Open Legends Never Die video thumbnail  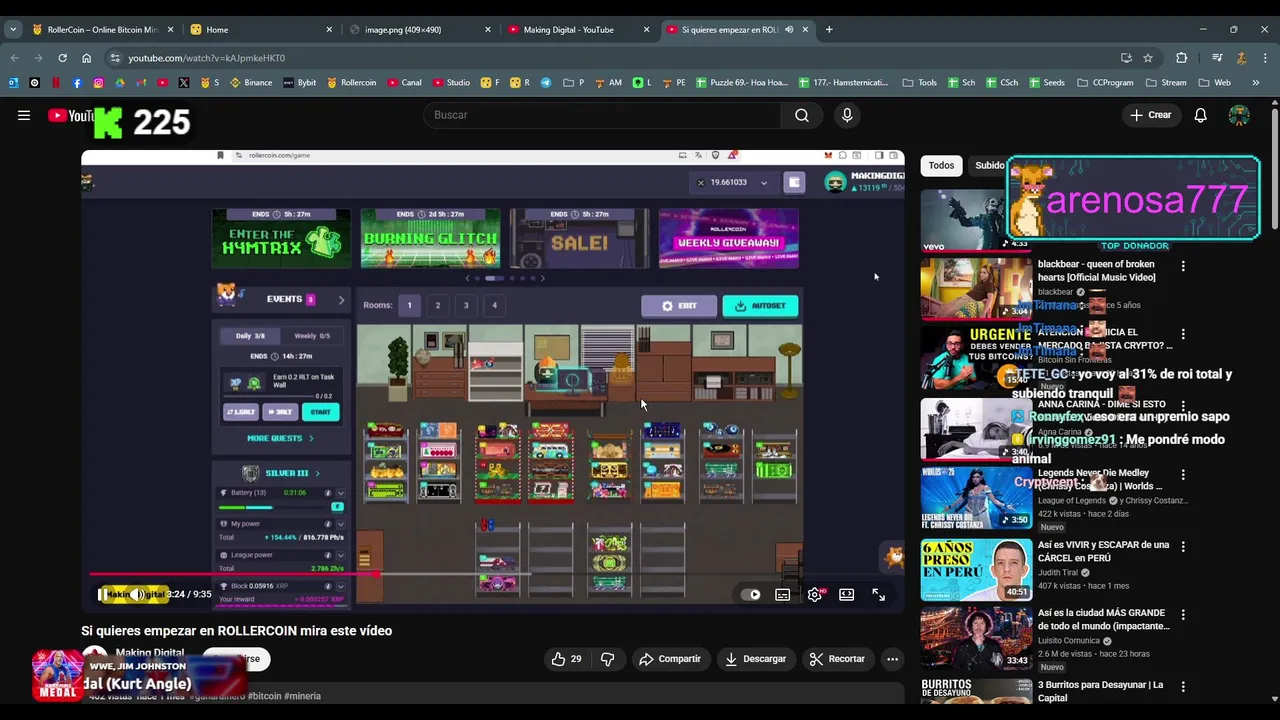(x=976, y=498)
